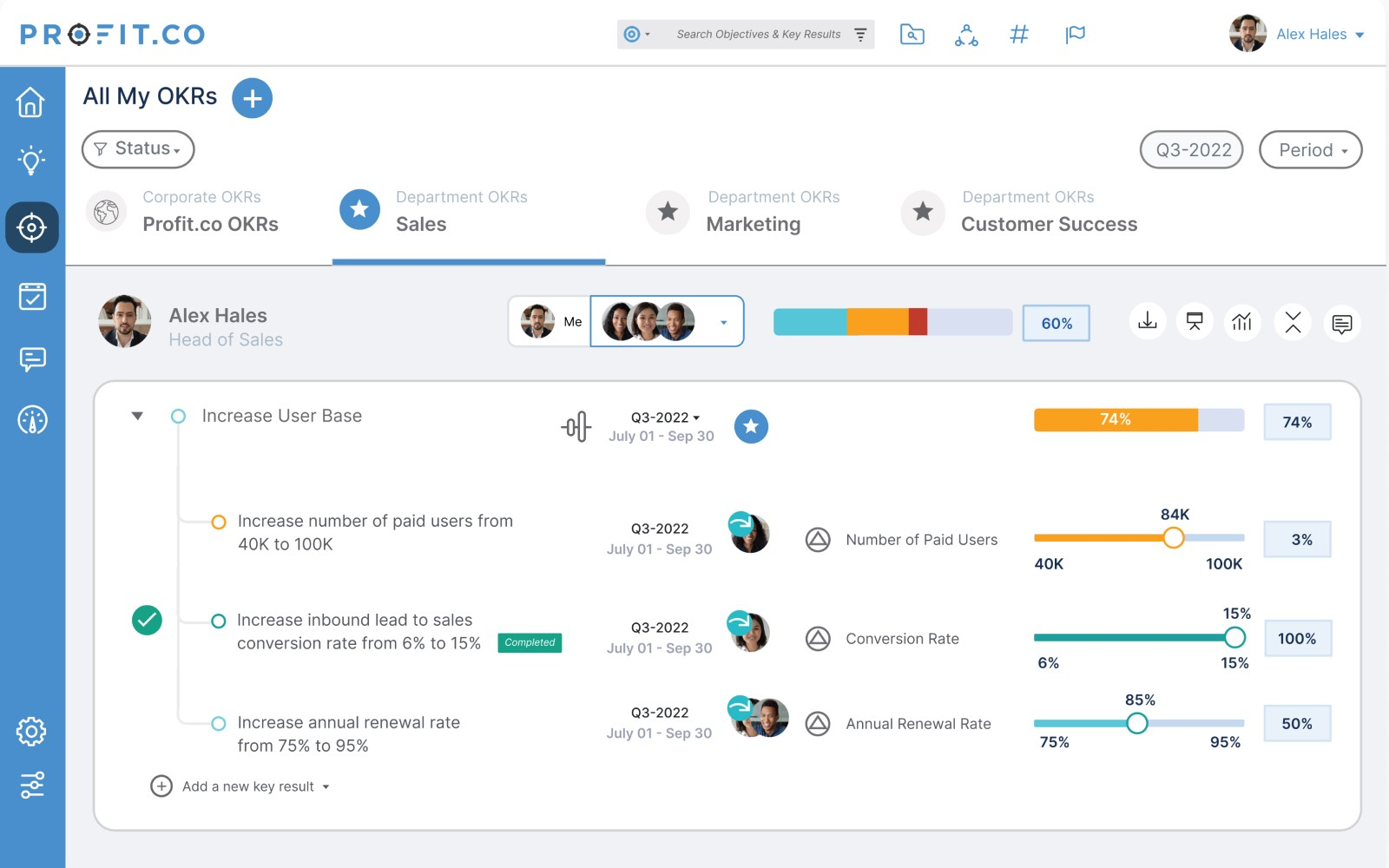Toggle the star favorite on Increase User Base
Viewport: 1389px width, 868px height.
pyautogui.click(x=751, y=426)
